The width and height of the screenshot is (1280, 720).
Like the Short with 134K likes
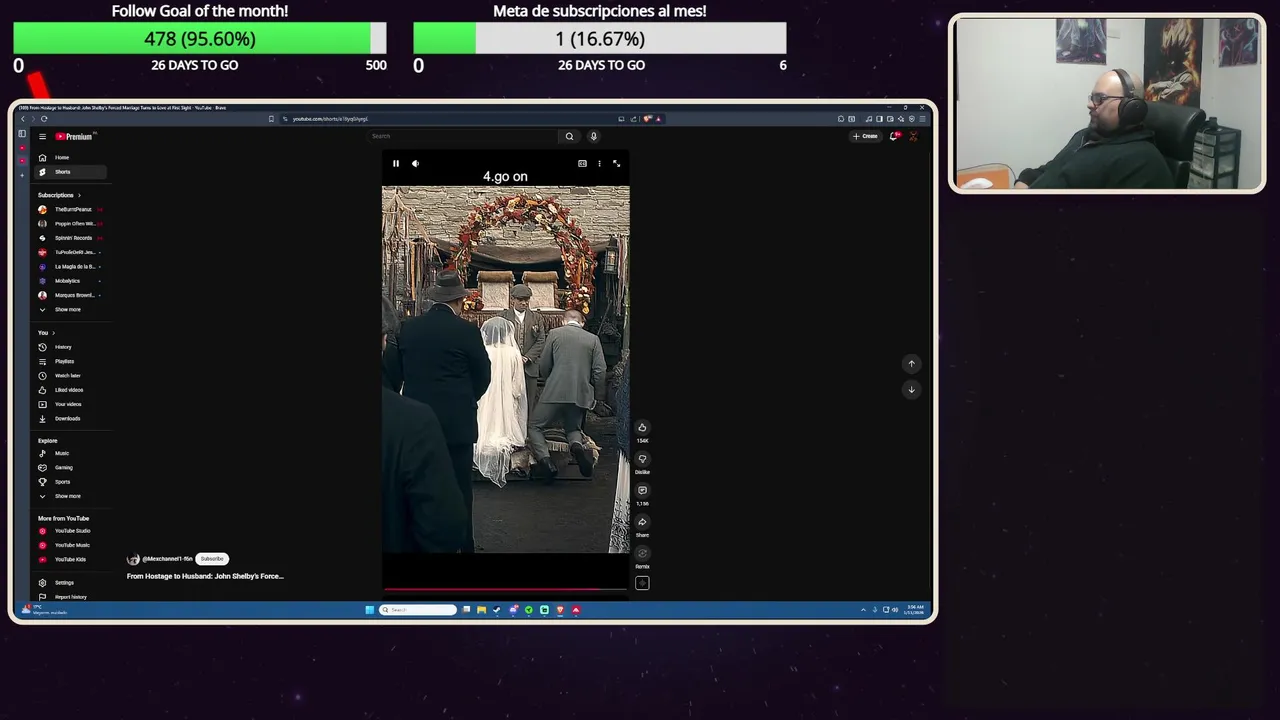click(642, 428)
